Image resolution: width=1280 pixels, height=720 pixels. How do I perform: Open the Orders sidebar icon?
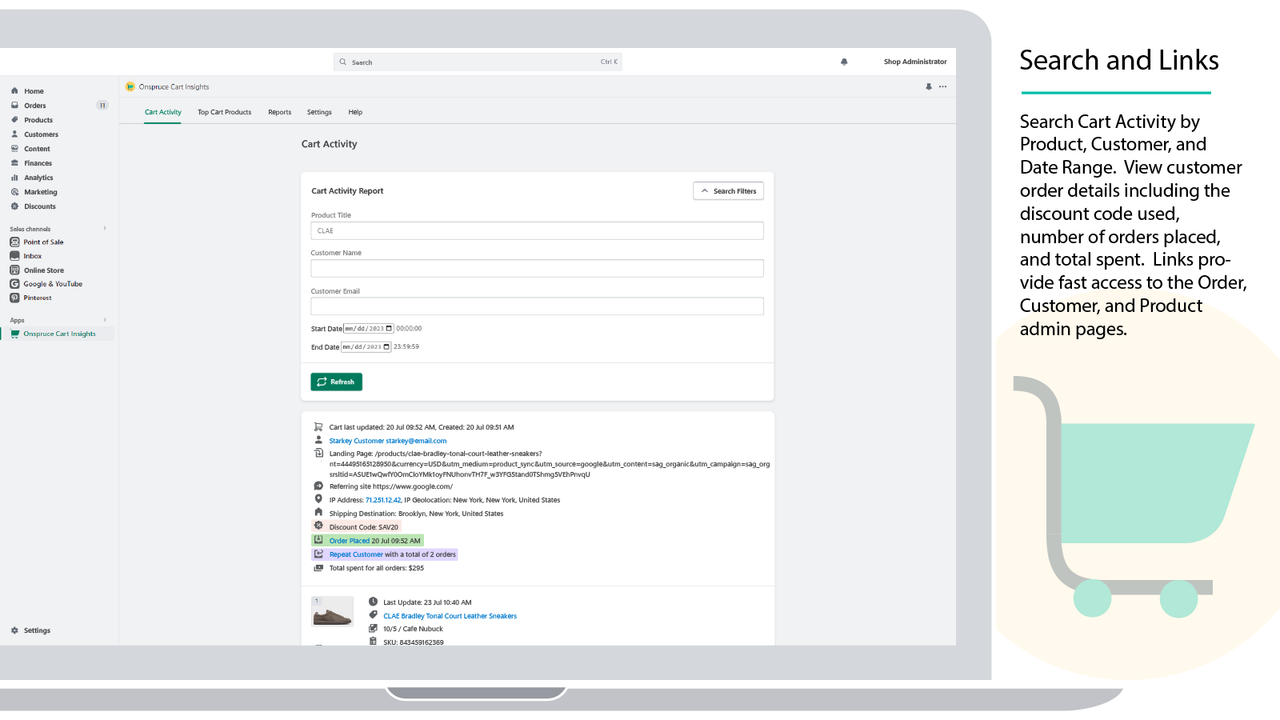pos(15,105)
